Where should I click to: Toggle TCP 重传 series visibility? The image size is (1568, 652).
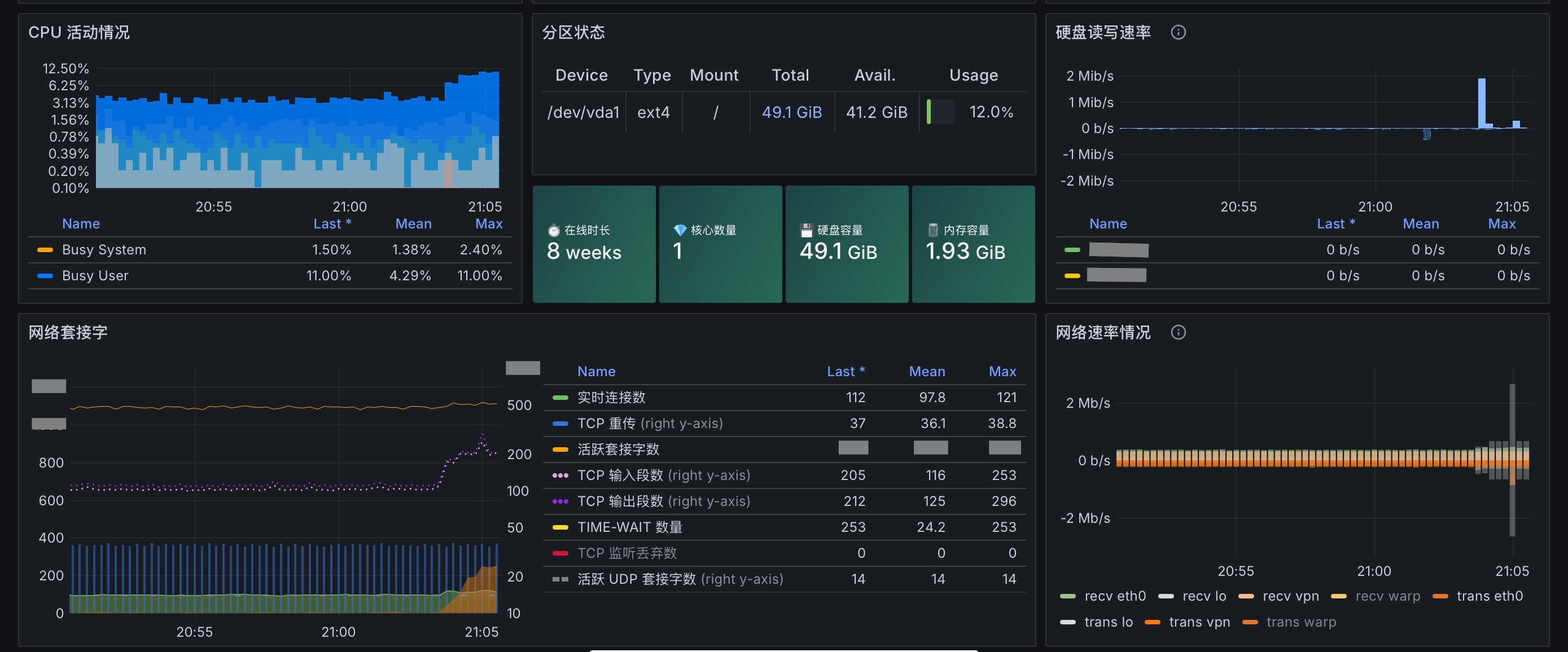coord(650,424)
